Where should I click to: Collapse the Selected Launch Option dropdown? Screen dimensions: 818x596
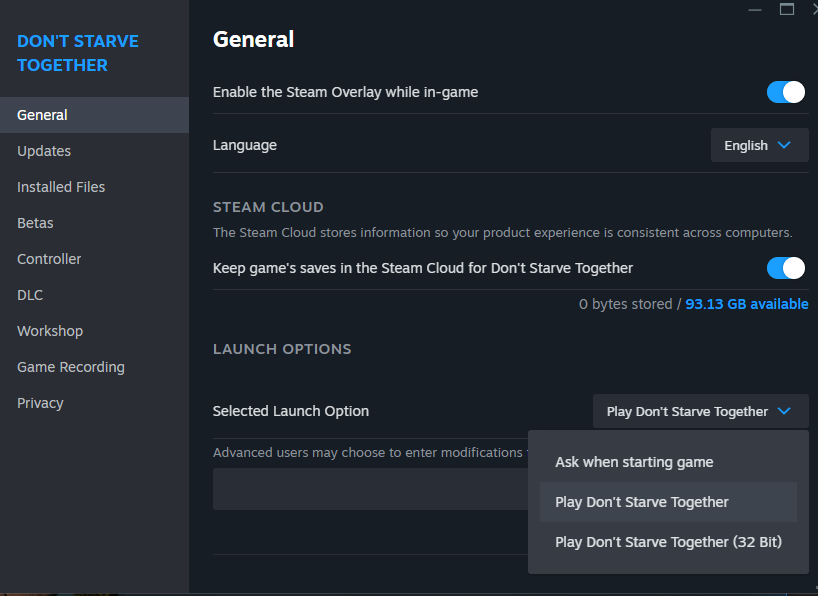coord(700,411)
